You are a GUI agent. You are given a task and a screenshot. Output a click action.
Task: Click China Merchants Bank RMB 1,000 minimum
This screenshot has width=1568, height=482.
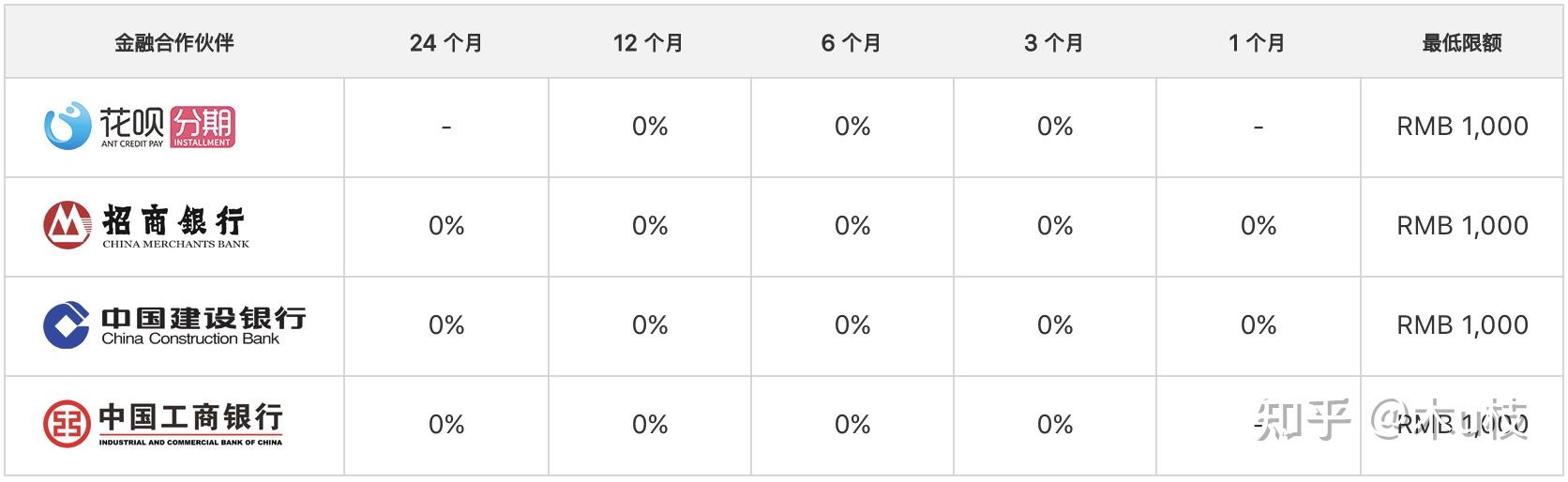[x=1462, y=225]
